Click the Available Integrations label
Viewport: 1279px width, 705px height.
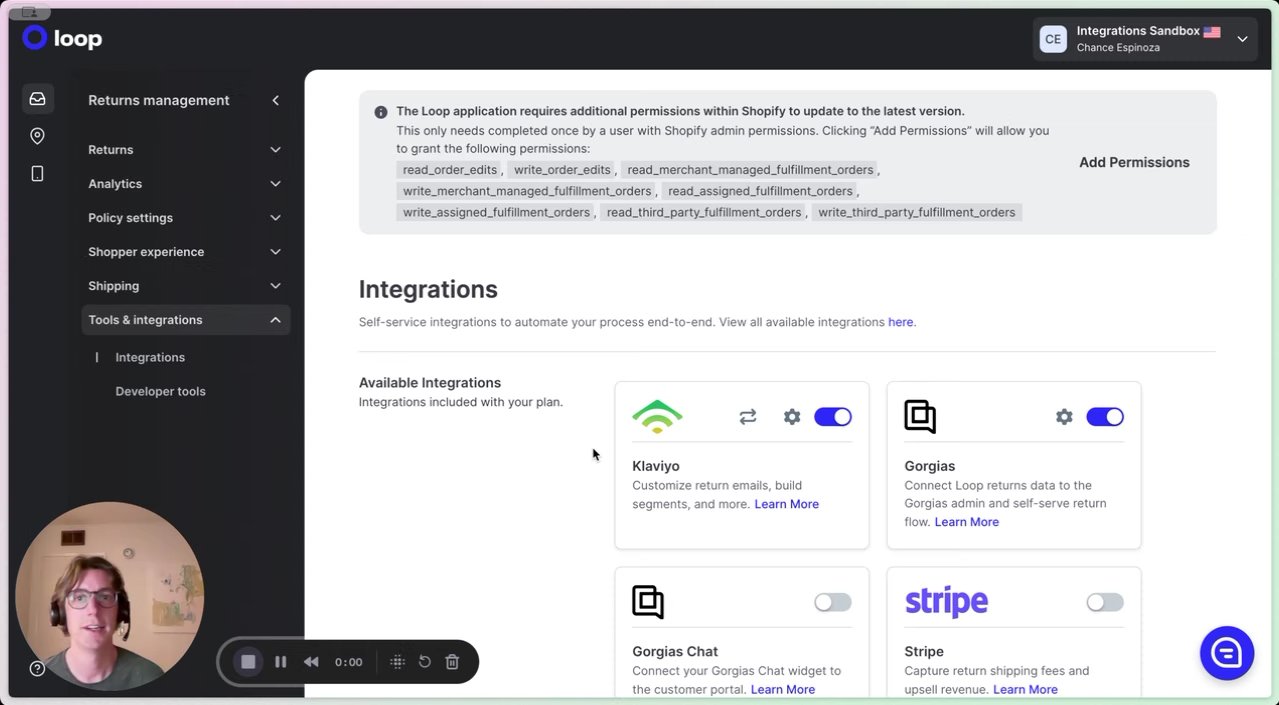[430, 383]
